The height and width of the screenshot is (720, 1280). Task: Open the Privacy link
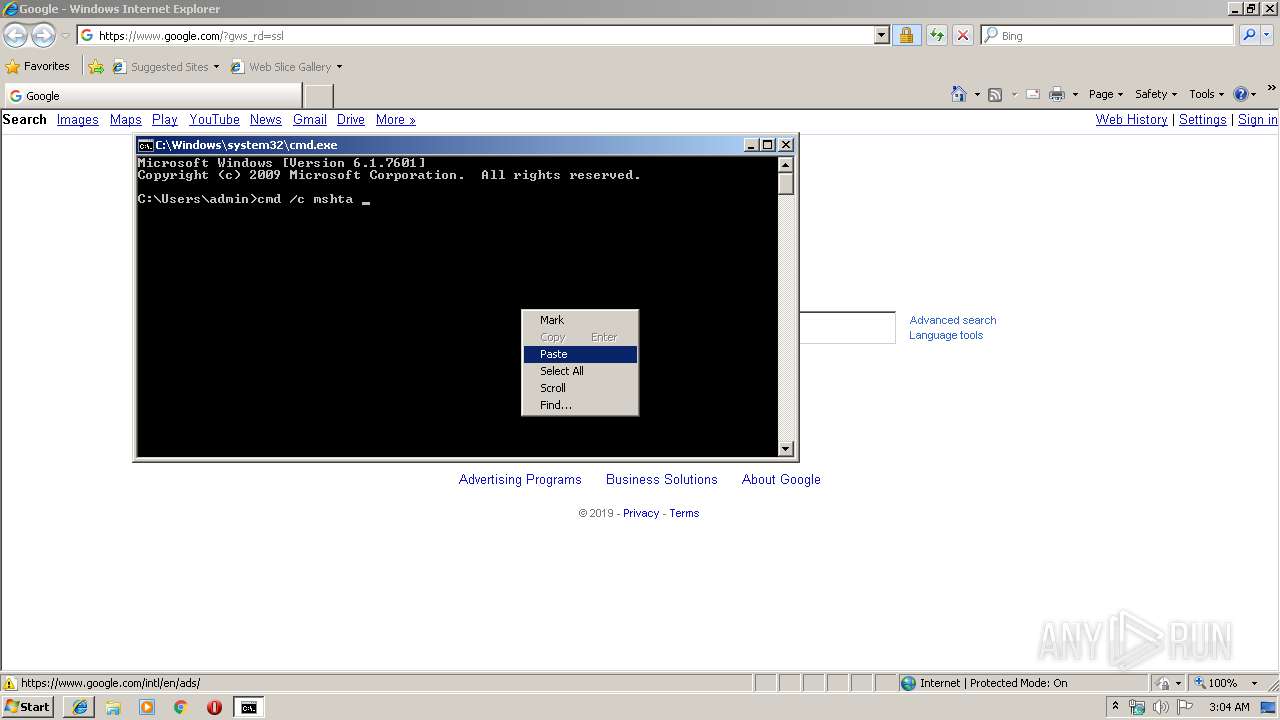641,513
